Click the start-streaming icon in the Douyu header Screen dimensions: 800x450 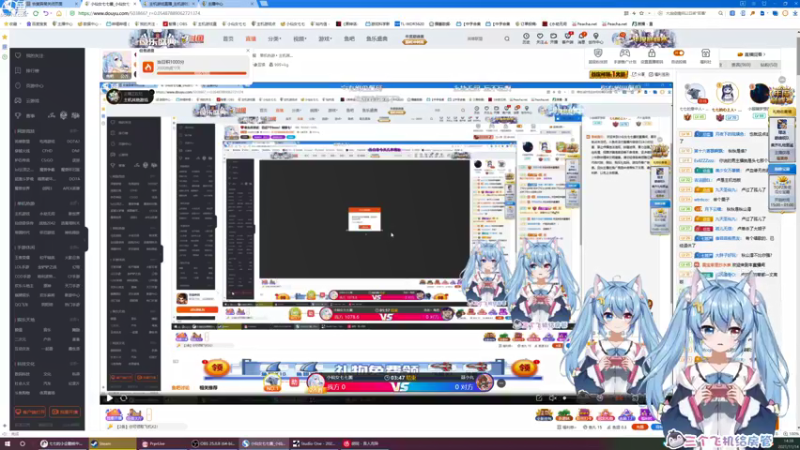point(554,38)
